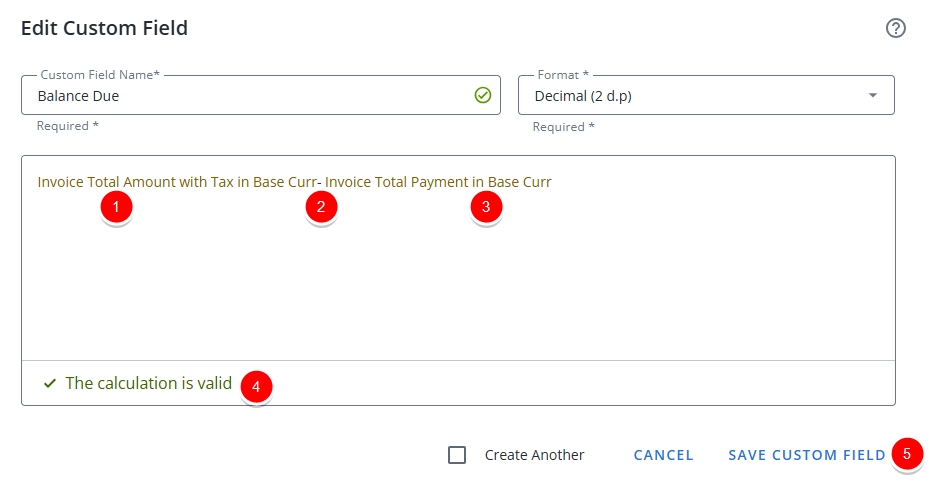Open the help question mark icon

coord(895,28)
